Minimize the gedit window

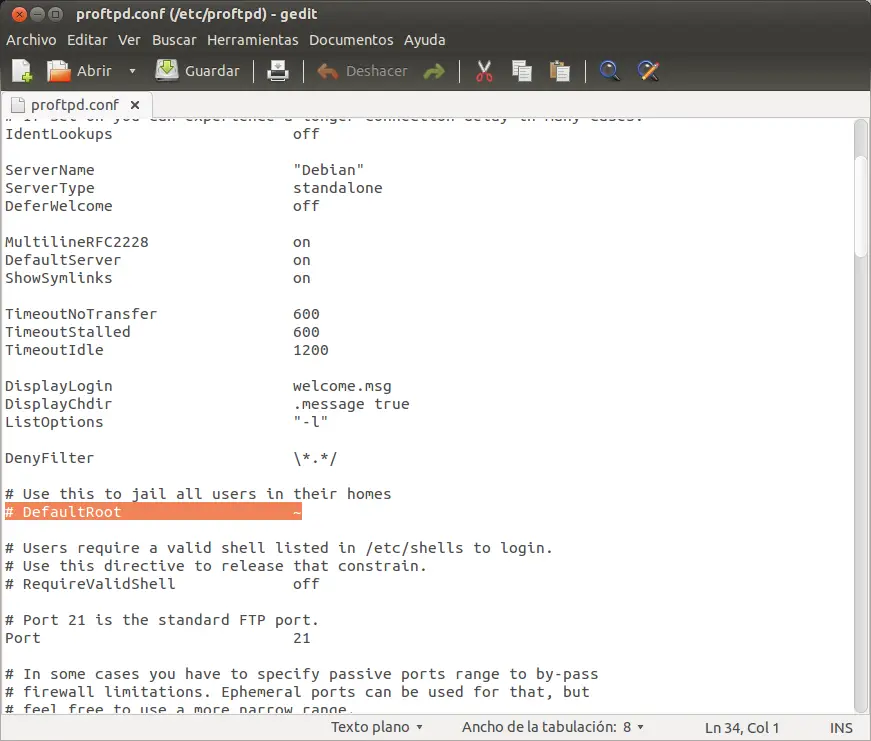click(x=37, y=14)
